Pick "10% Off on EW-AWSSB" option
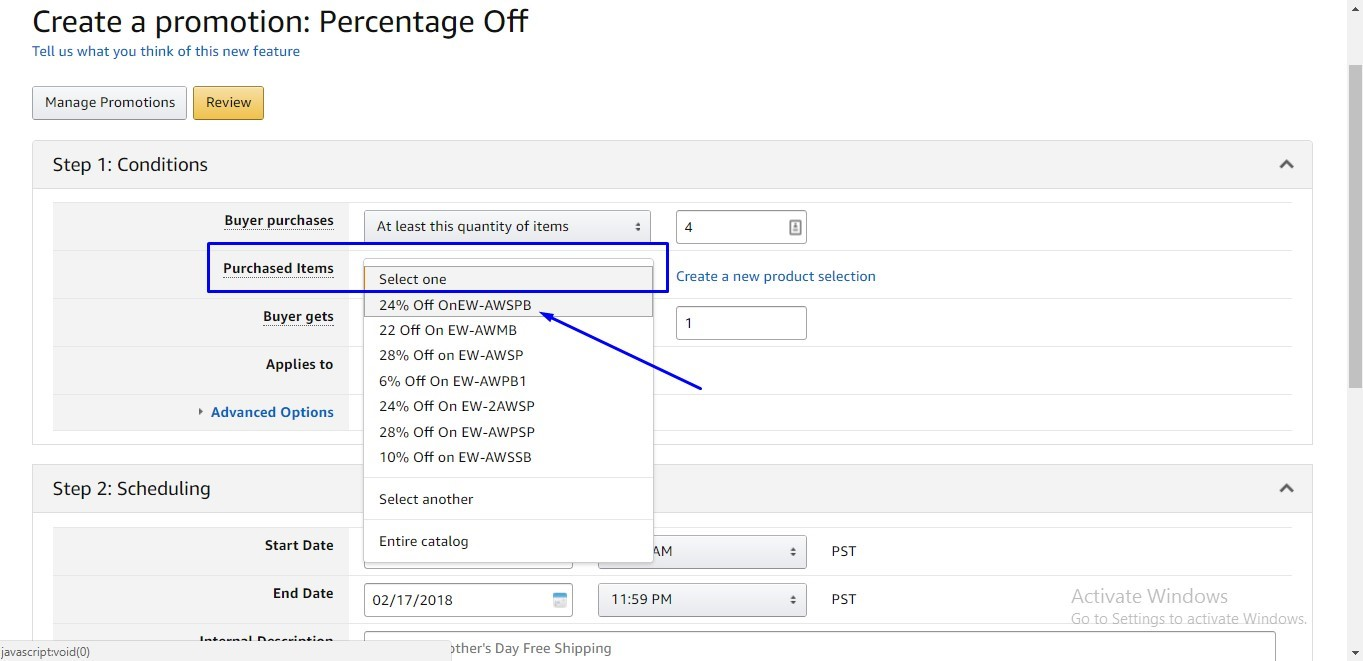 coord(455,457)
